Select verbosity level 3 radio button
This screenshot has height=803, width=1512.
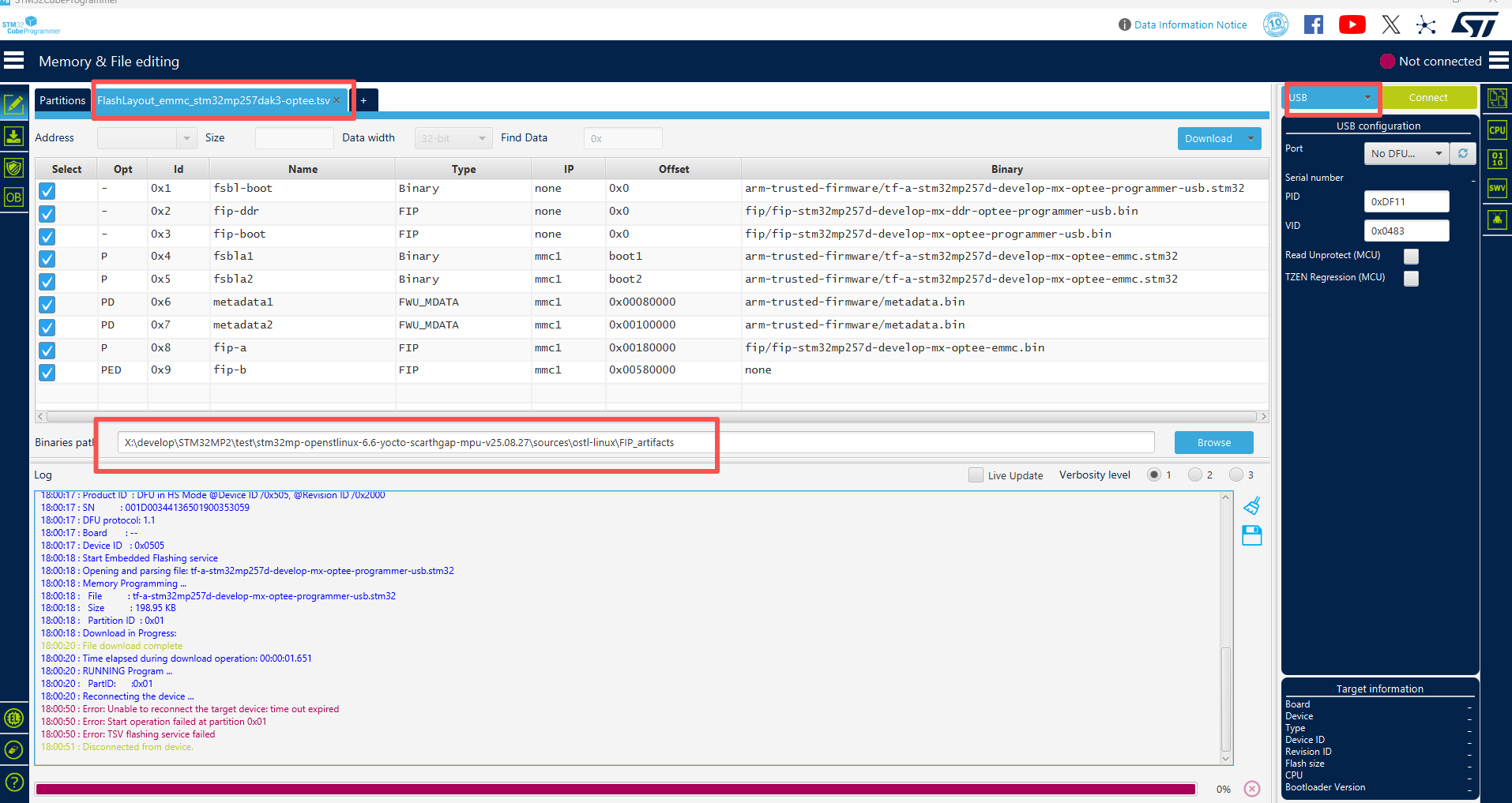[x=1236, y=475]
